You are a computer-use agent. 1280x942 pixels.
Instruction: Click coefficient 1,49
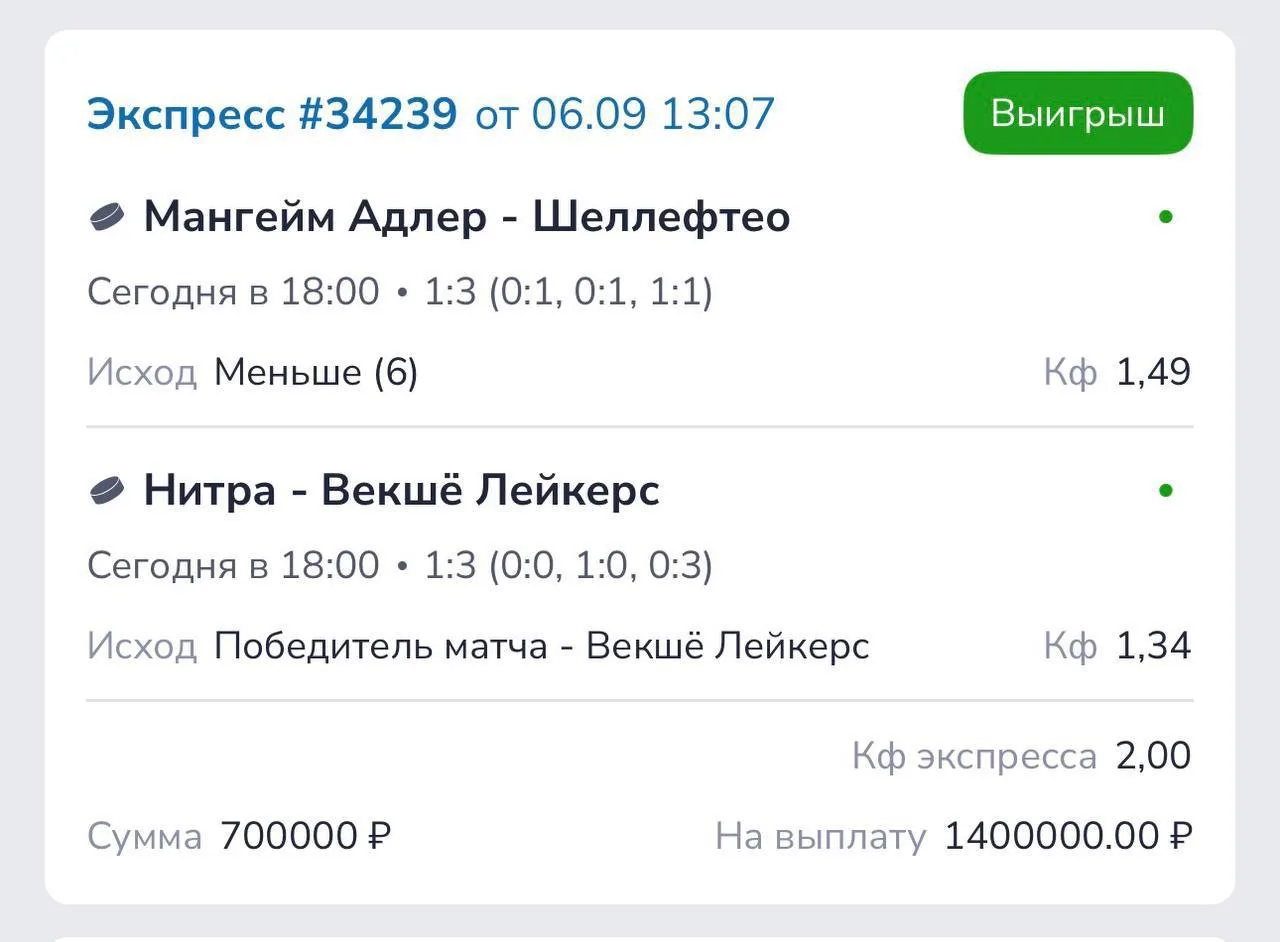coord(1154,373)
